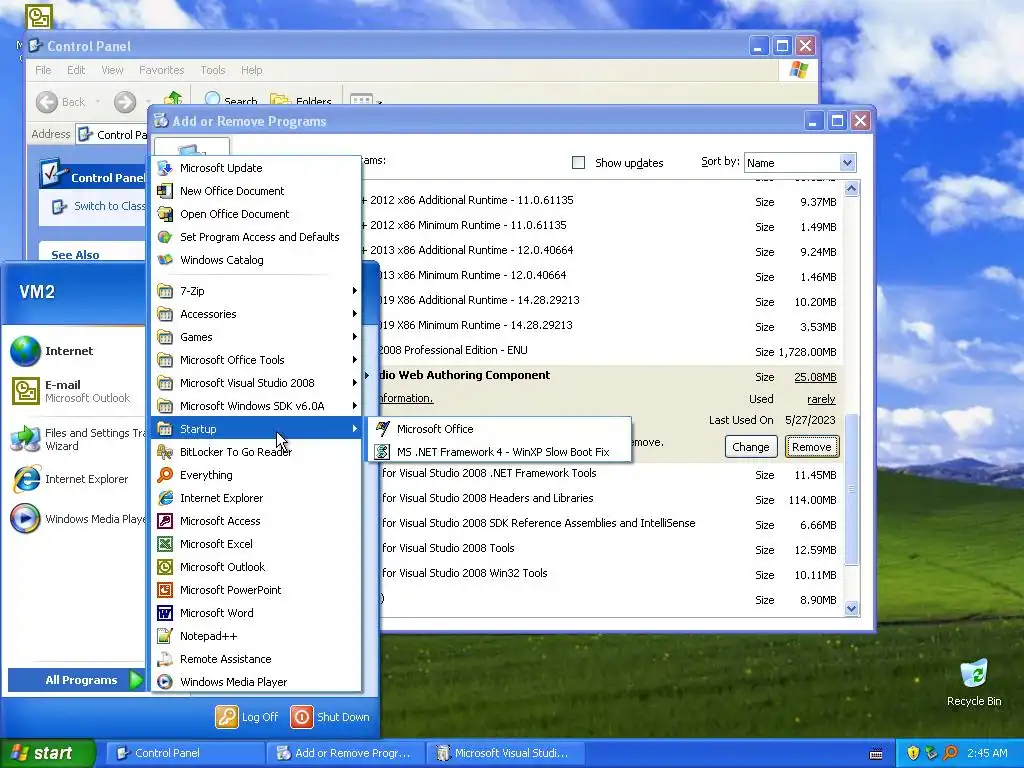Expand the Microsoft Office Tools folder

[256, 360]
